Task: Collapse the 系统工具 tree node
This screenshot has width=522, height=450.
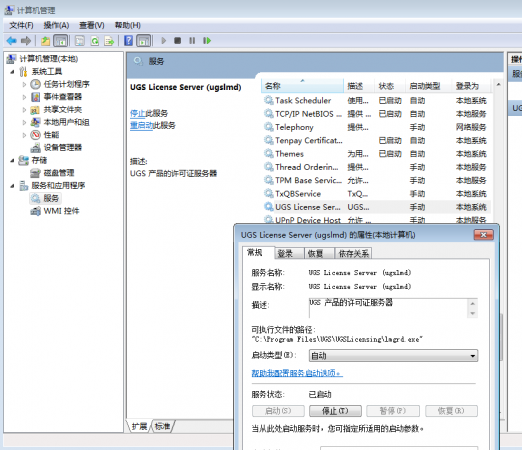Action: pyautogui.click(x=12, y=72)
